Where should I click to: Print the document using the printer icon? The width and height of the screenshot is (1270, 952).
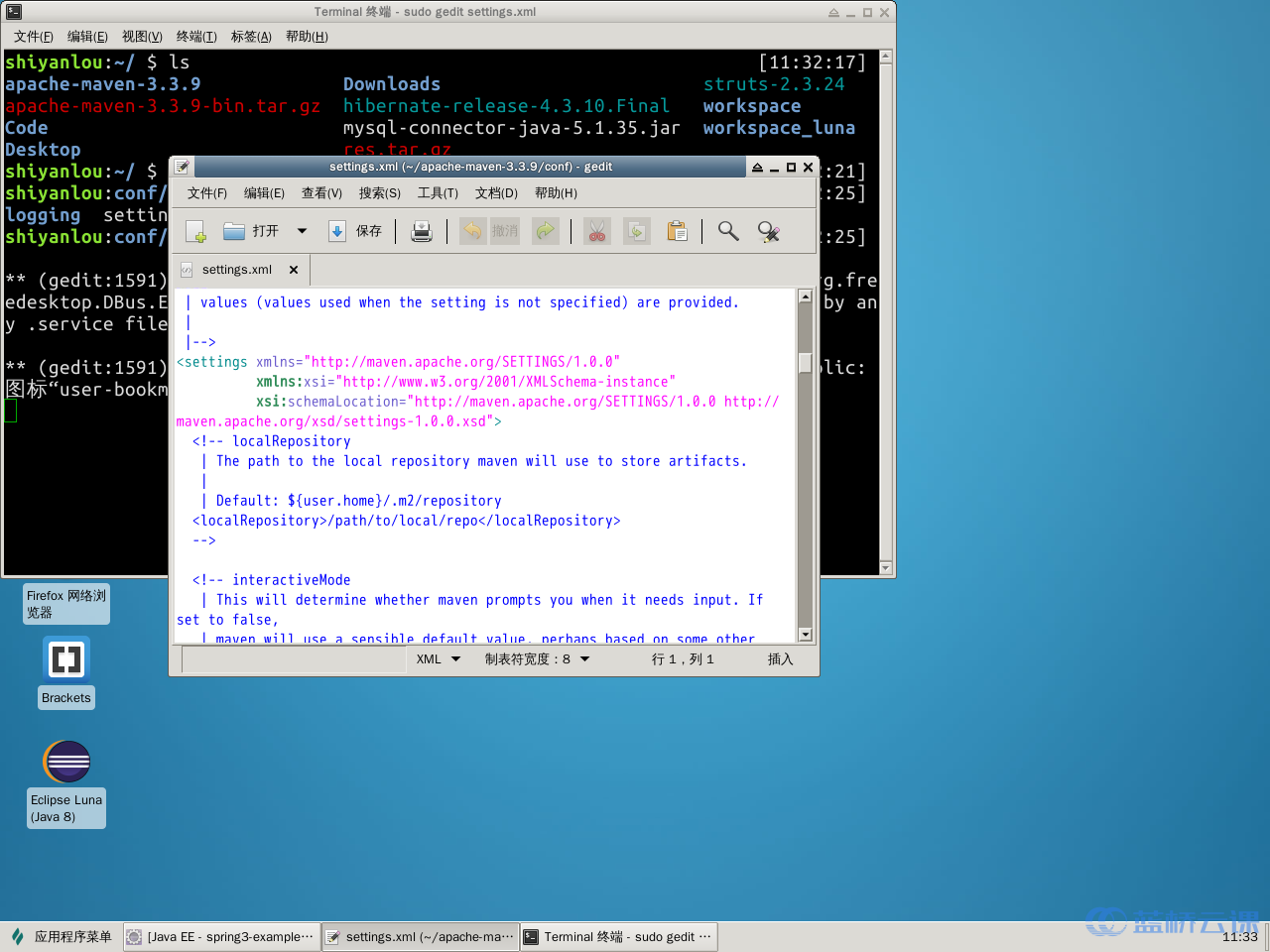[x=422, y=231]
